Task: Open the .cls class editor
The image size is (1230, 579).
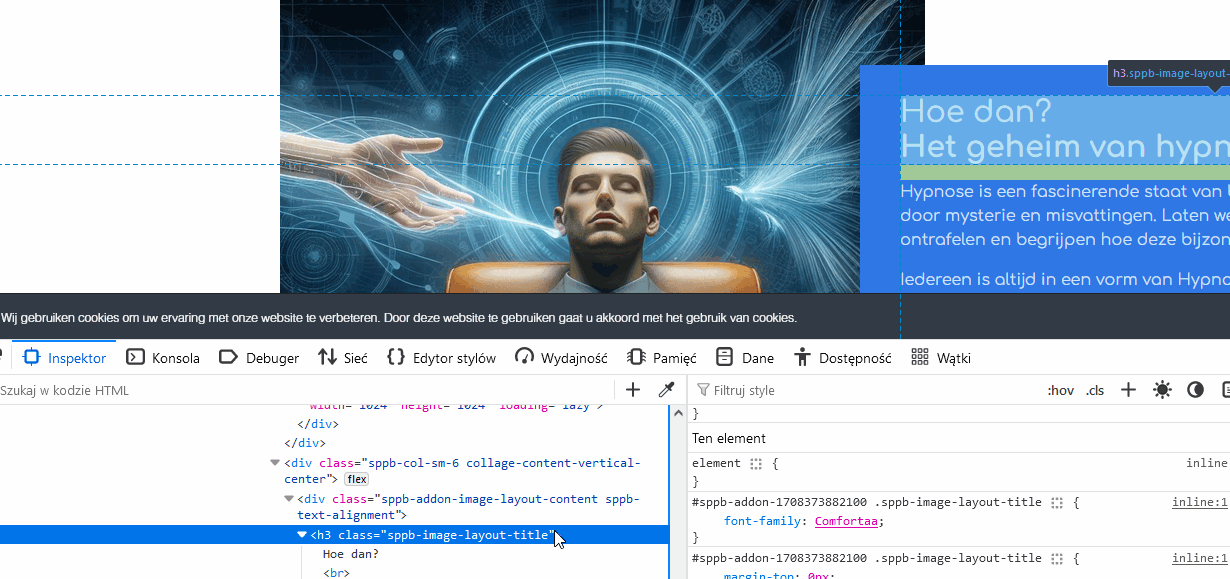Action: [x=1095, y=390]
